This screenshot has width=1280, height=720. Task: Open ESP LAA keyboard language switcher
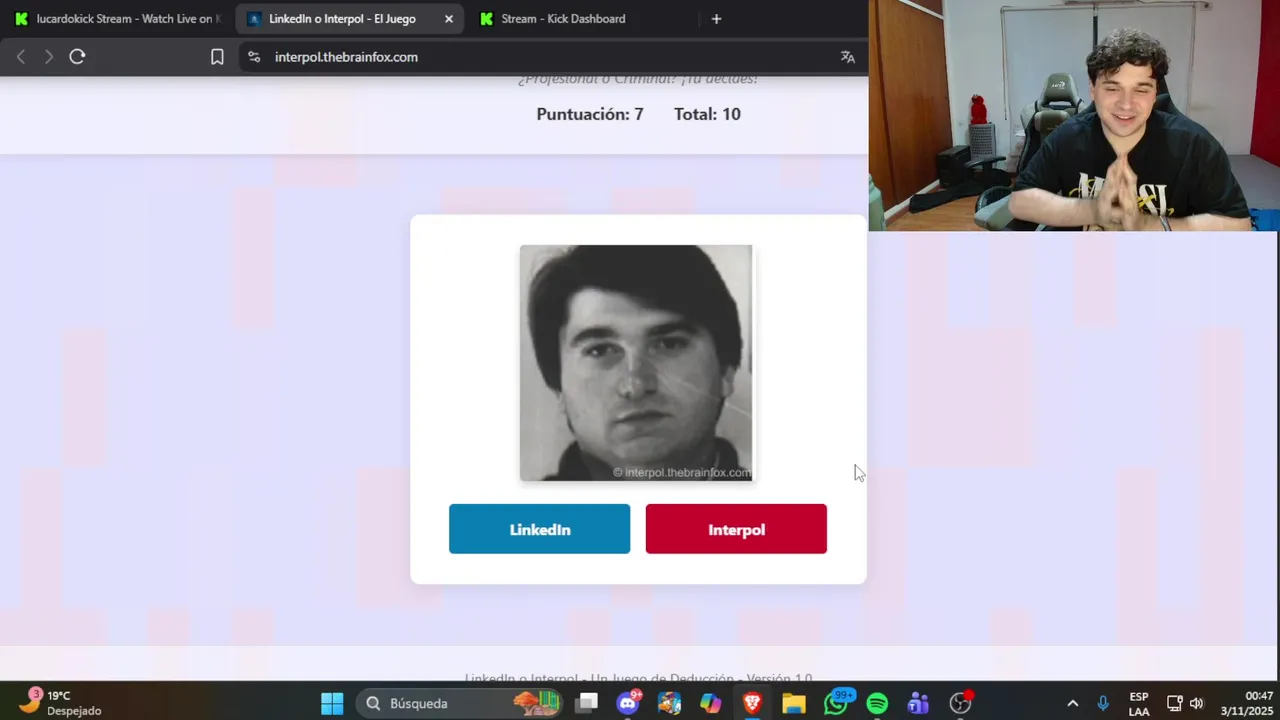[1139, 703]
